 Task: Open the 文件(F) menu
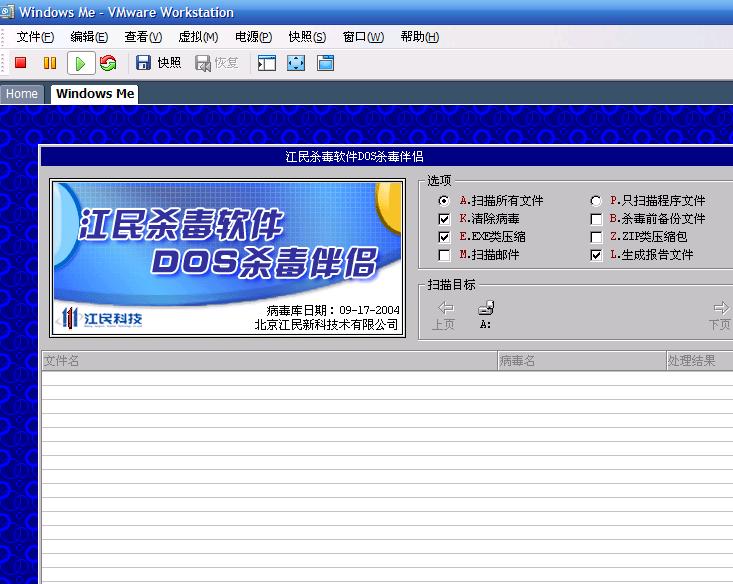35,36
